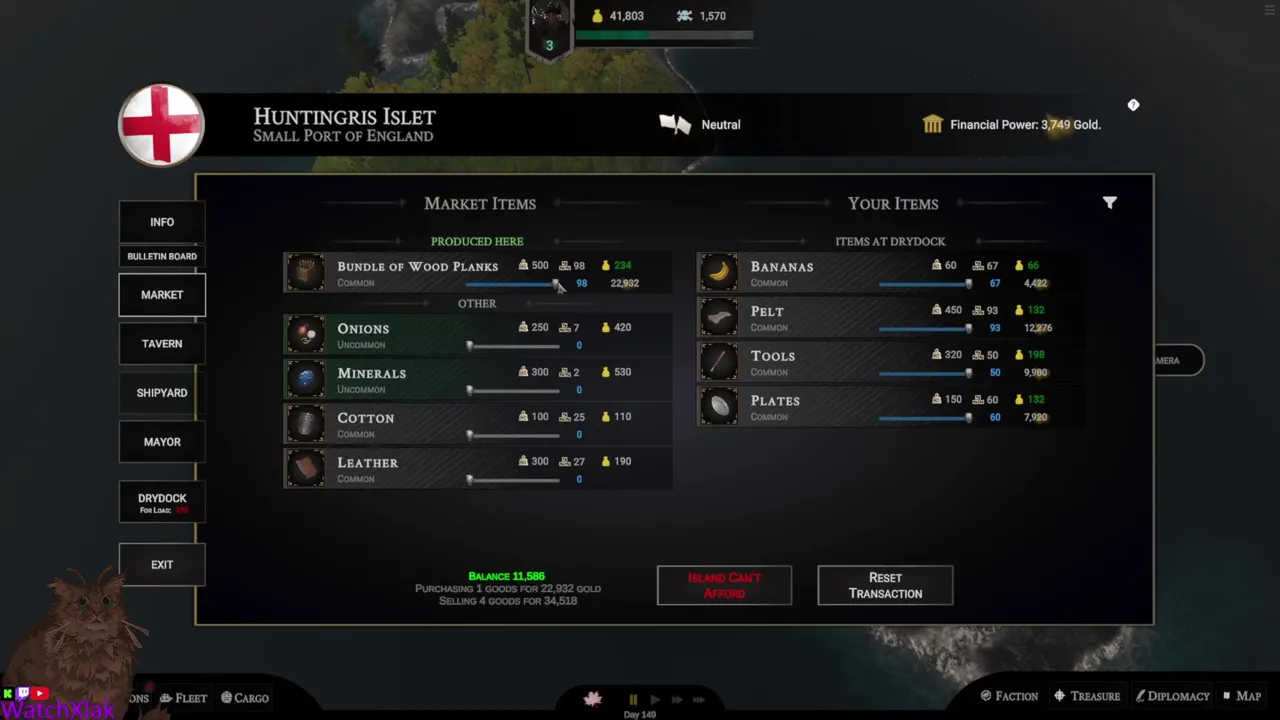Open the item filter funnel icon
Screen dimensions: 1280x720
tap(1109, 203)
